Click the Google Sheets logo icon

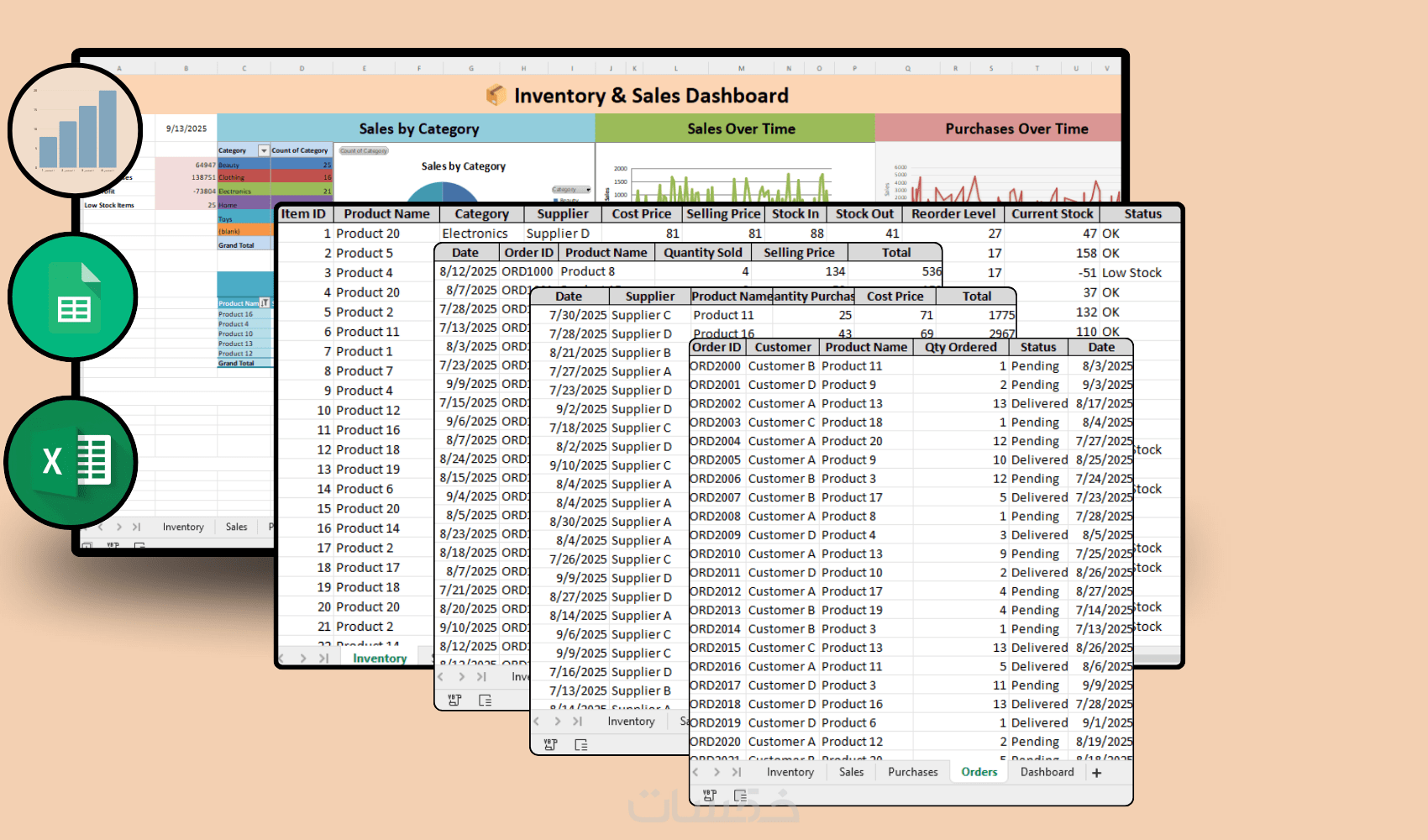pos(73,297)
